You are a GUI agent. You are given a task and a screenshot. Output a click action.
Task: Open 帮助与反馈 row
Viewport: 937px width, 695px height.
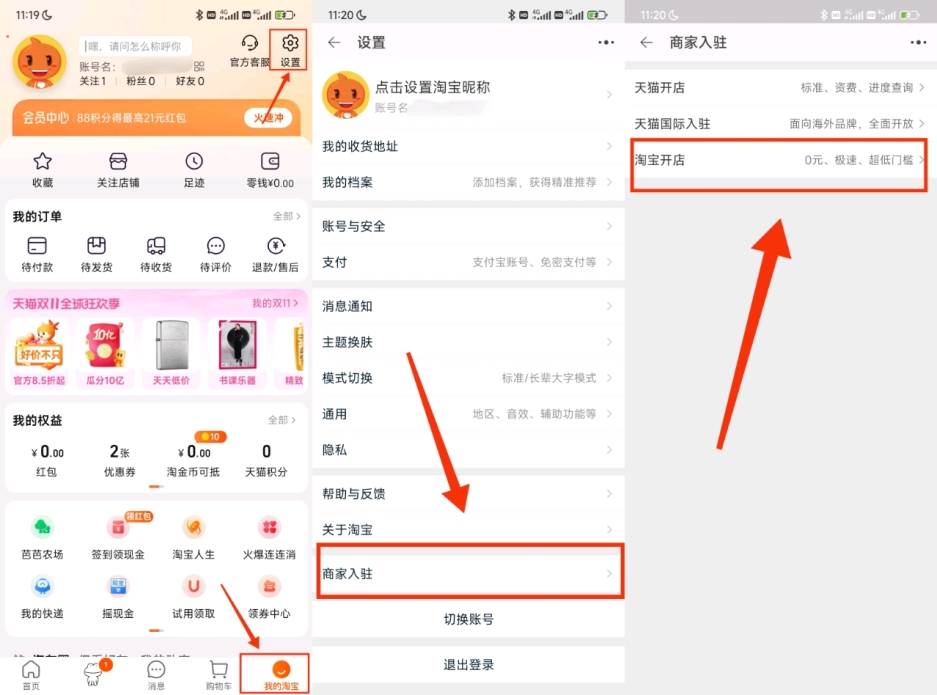468,494
